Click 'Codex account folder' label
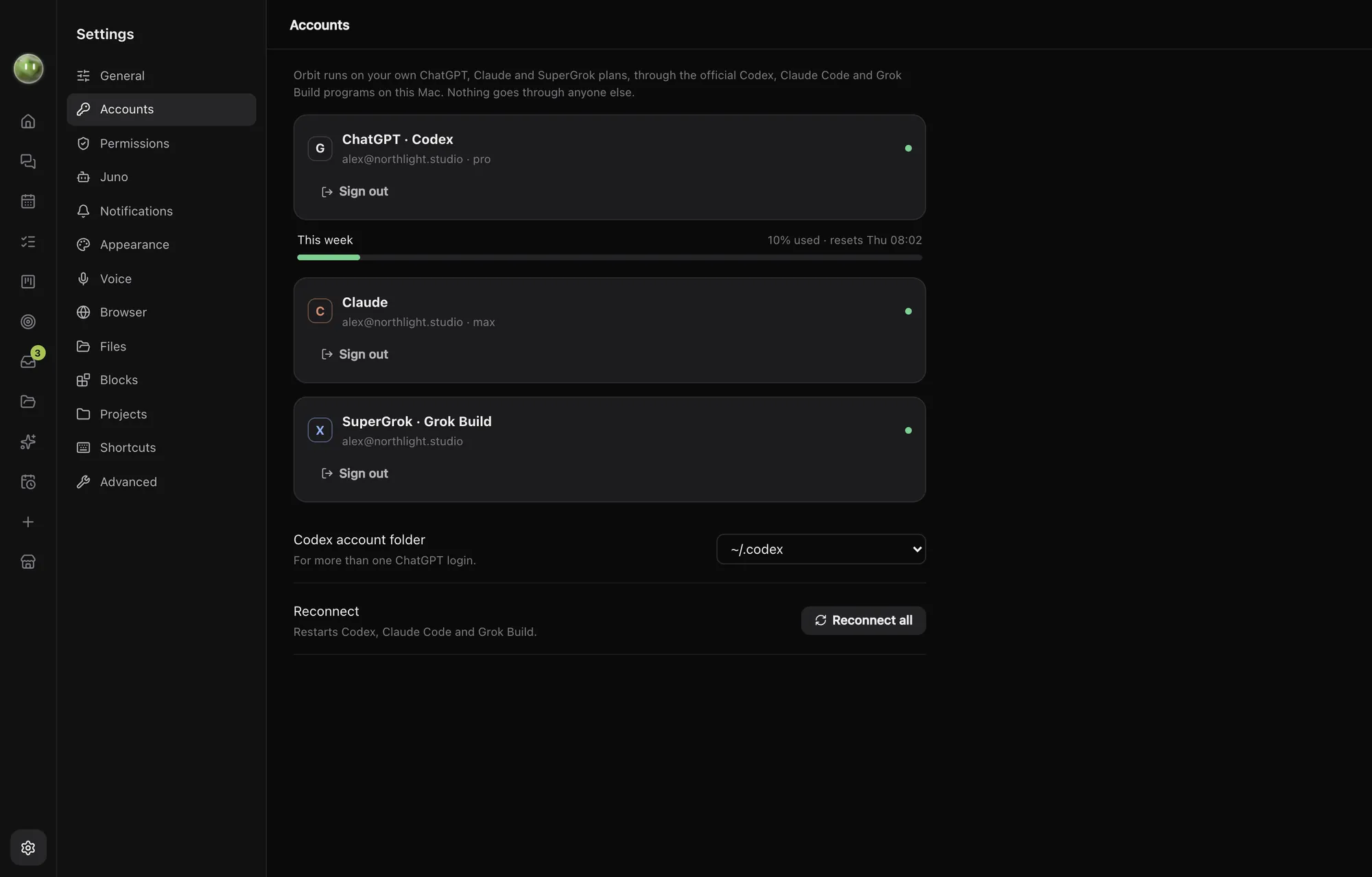The image size is (1372, 877). [359, 540]
